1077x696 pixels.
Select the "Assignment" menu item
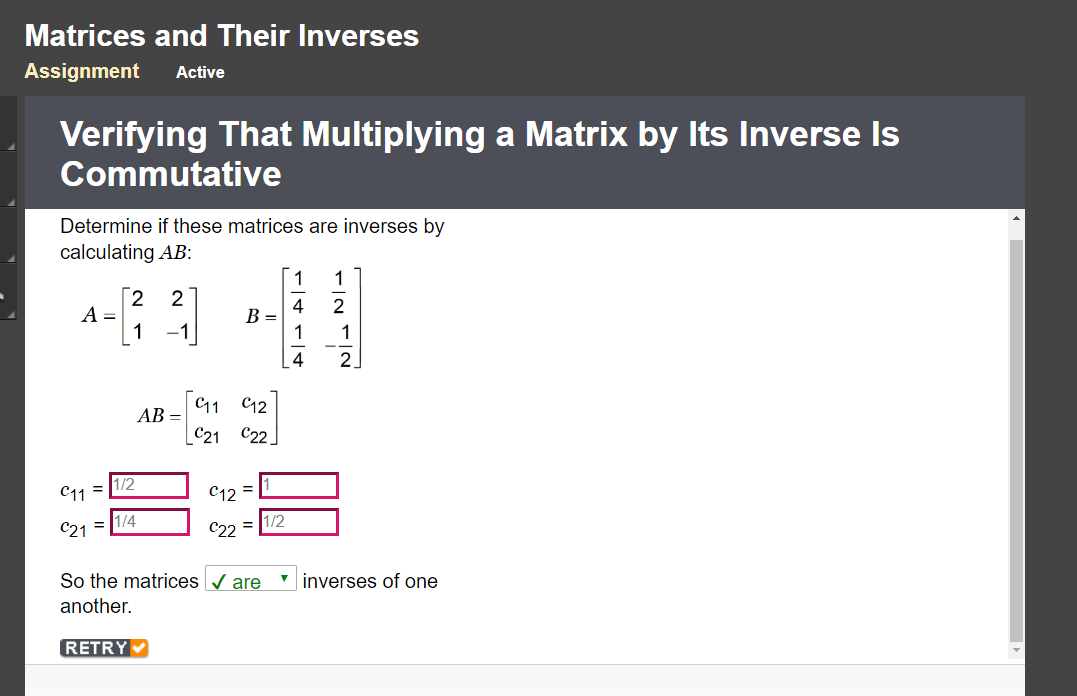pos(81,71)
